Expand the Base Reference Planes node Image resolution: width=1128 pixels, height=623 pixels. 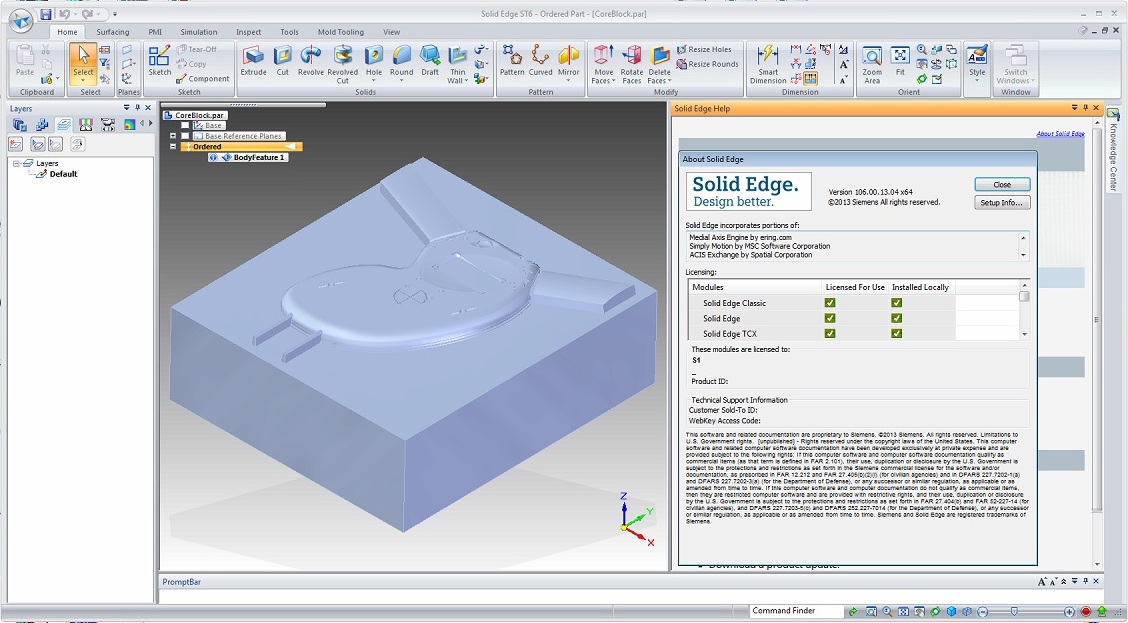[x=173, y=136]
